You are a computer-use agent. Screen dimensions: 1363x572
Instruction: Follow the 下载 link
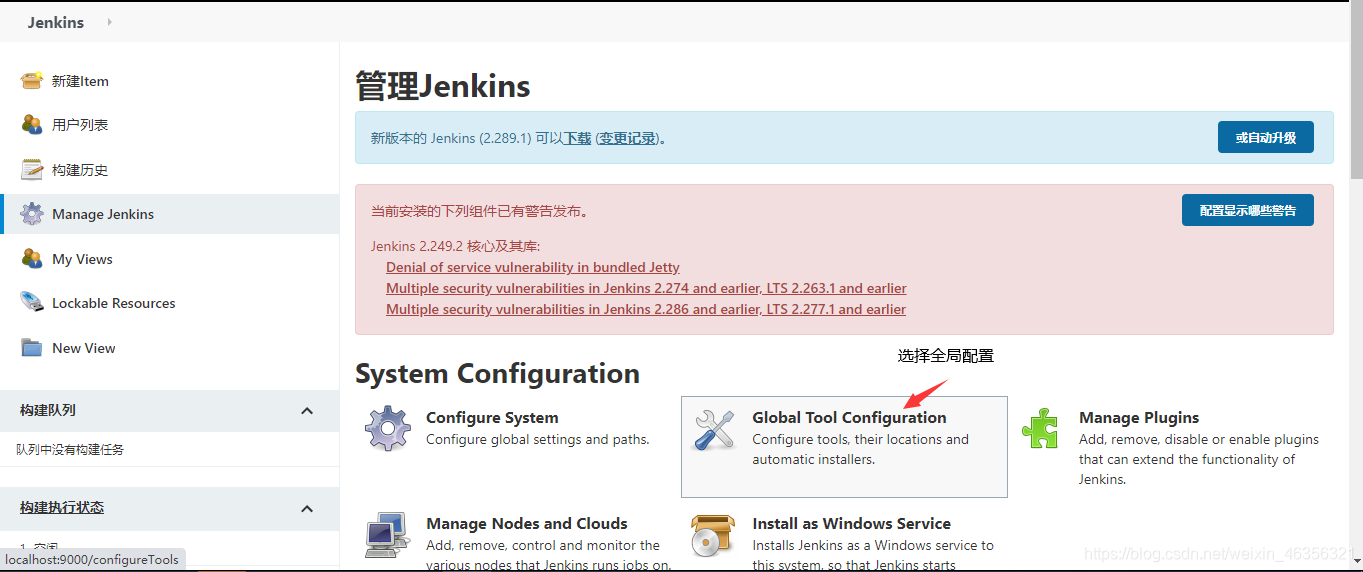[578, 138]
